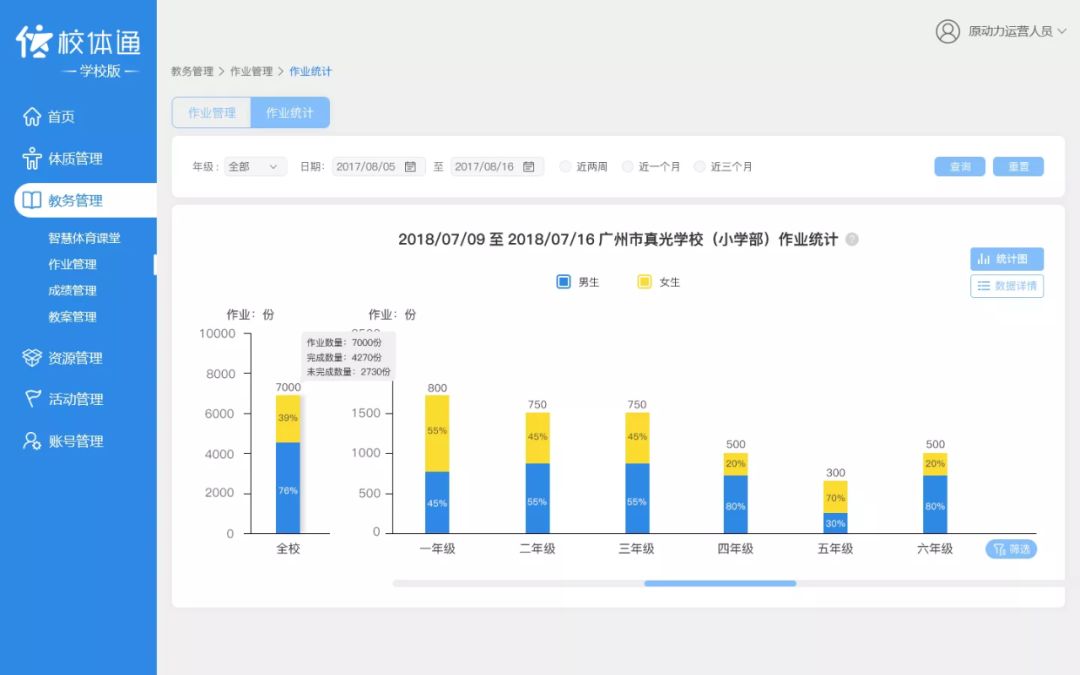Viewport: 1080px width, 675px height.
Task: Switch to the 作业统计 tab
Action: [x=289, y=113]
